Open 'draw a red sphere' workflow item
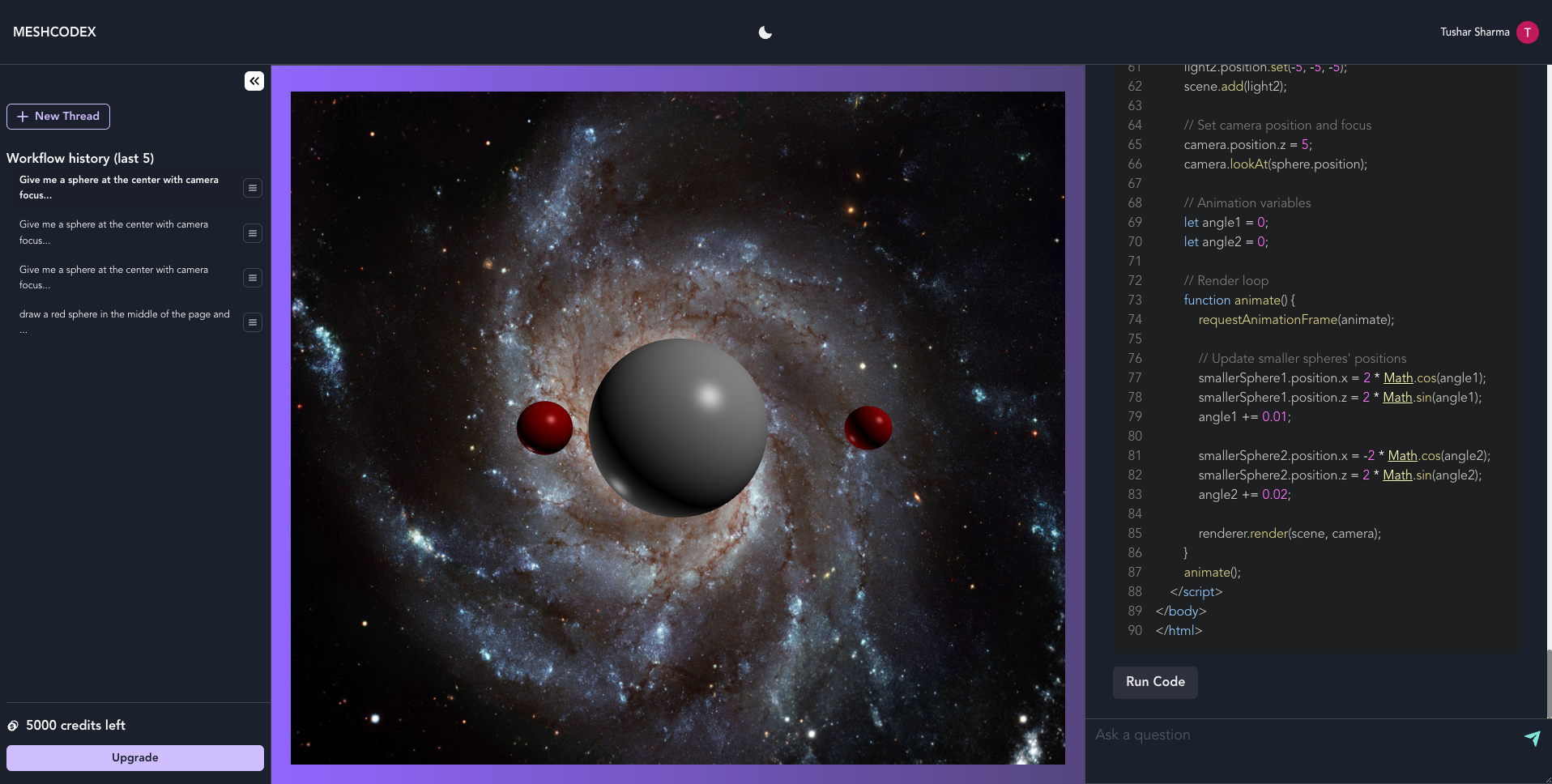Viewport: 1552px width, 784px height. (124, 322)
